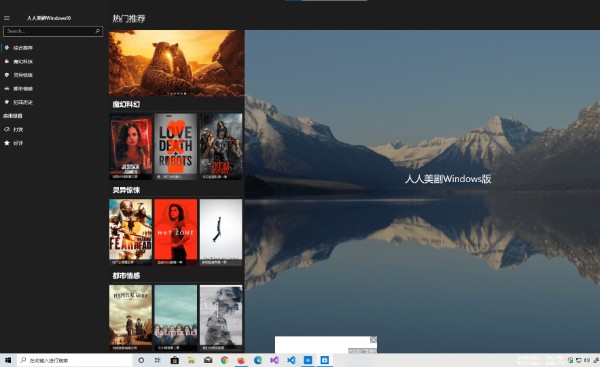Viewport: 600px width, 367px height.
Task: Open The Hot Zone poster
Action: click(x=176, y=232)
